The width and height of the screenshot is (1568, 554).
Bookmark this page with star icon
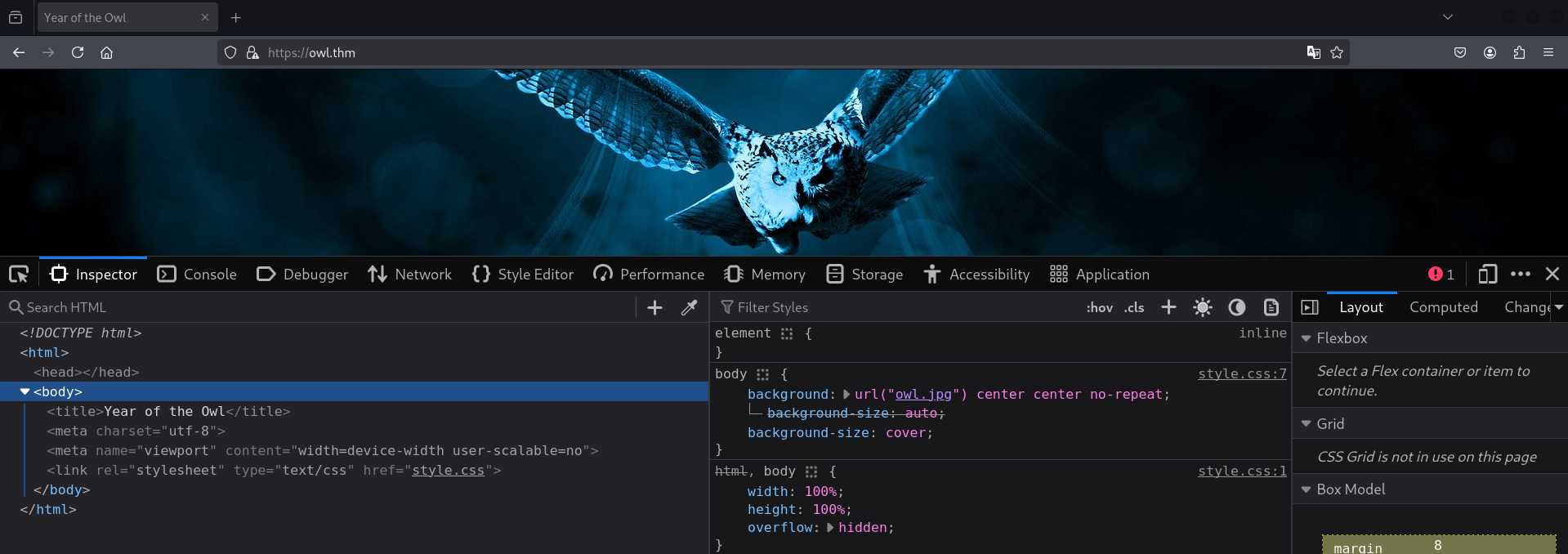(1337, 52)
